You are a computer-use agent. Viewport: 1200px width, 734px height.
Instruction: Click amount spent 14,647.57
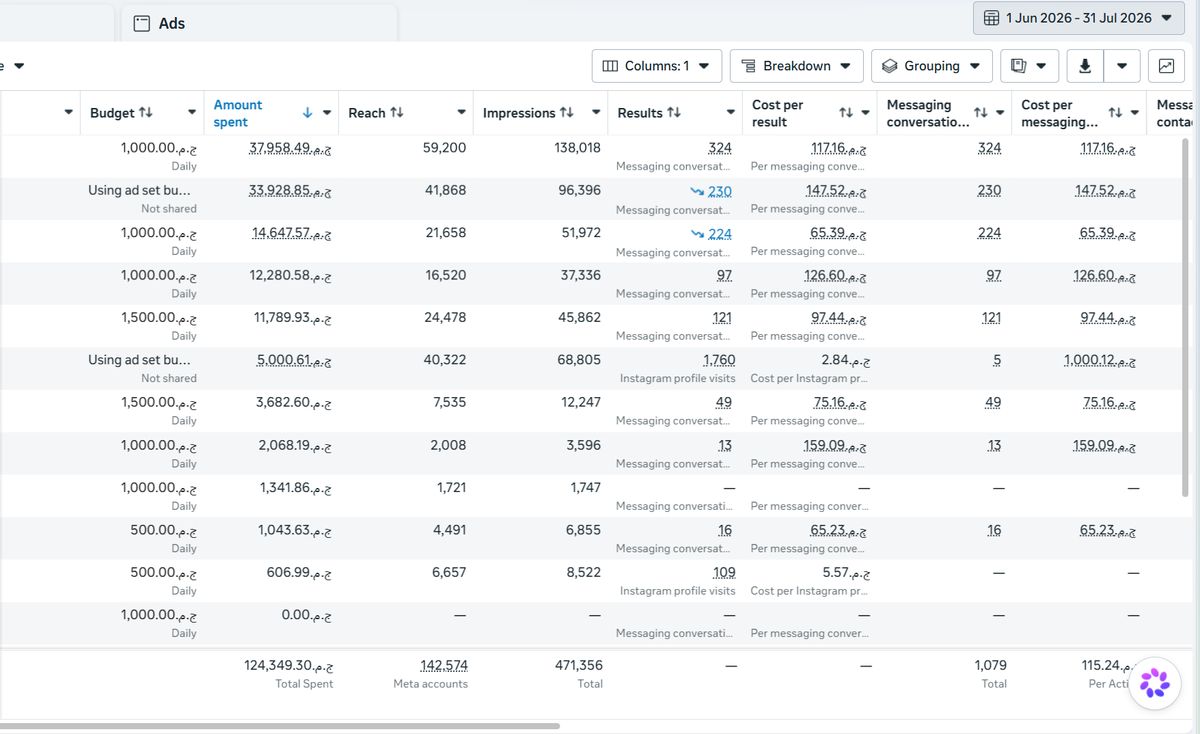pos(292,233)
